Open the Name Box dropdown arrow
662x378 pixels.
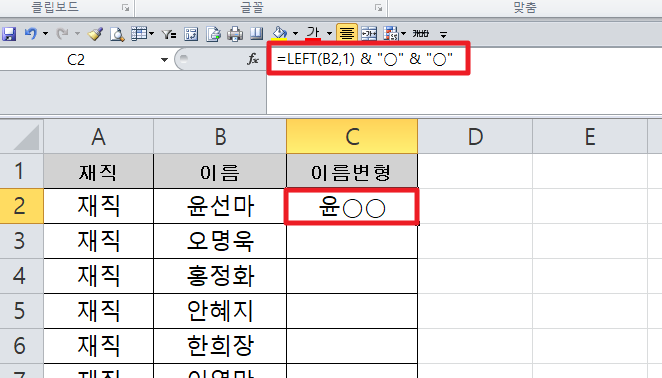point(164,60)
